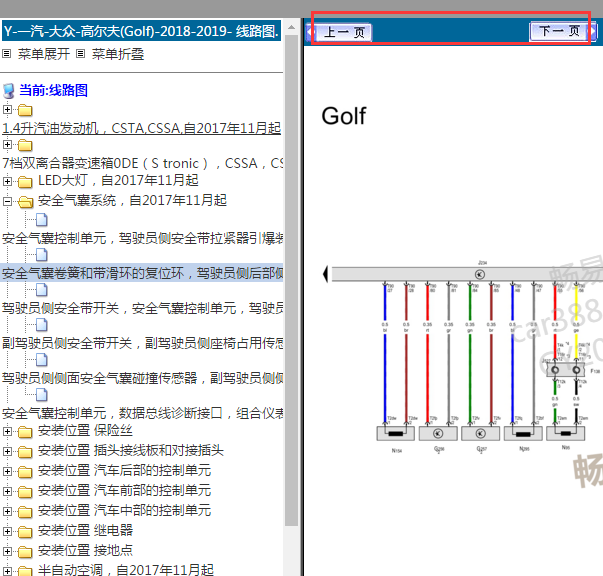Open the LED大灯，自2017年11月起 entry
This screenshot has width=603, height=576.
pos(118,180)
